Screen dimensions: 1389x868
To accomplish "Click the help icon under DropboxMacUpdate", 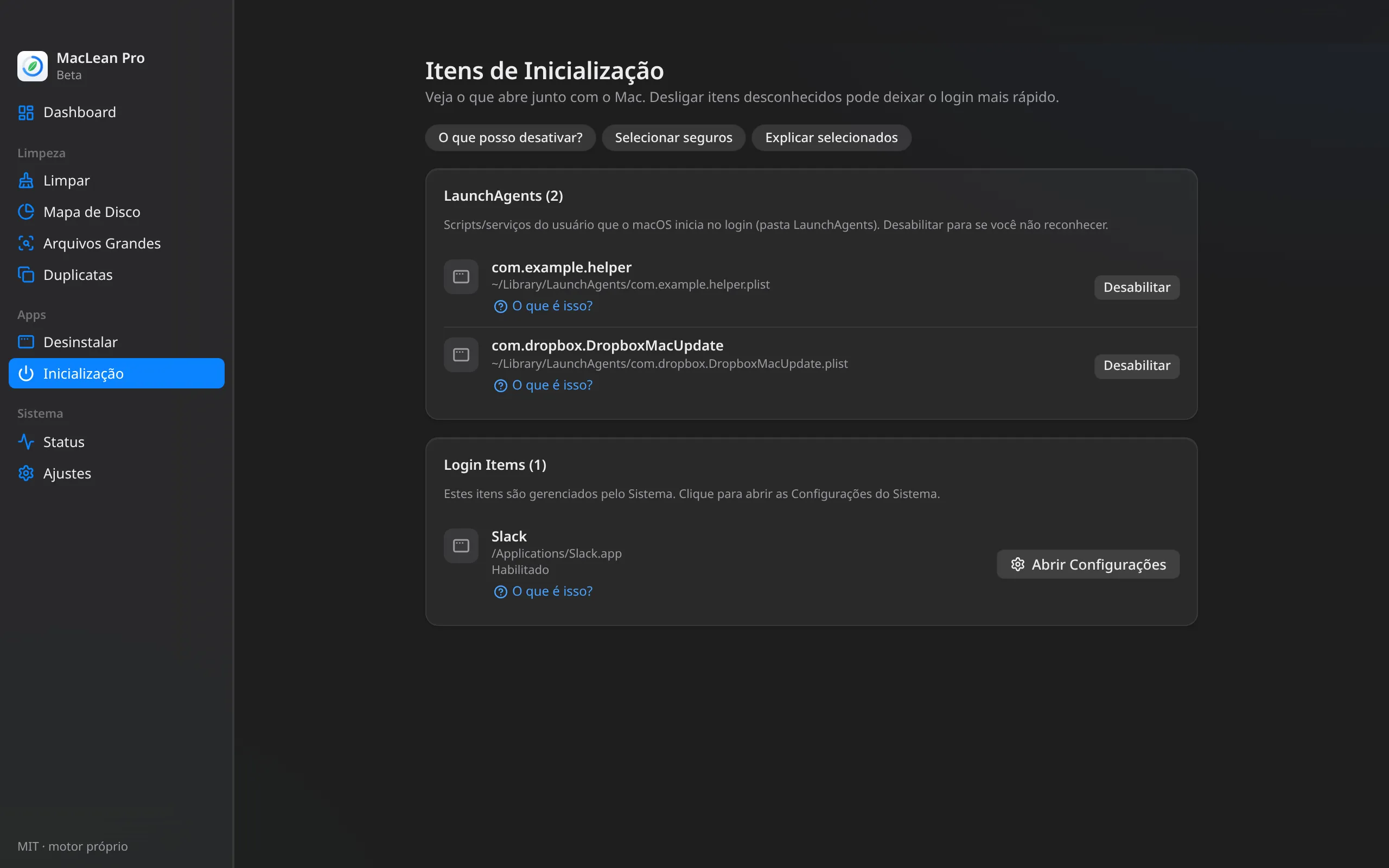I will [500, 386].
